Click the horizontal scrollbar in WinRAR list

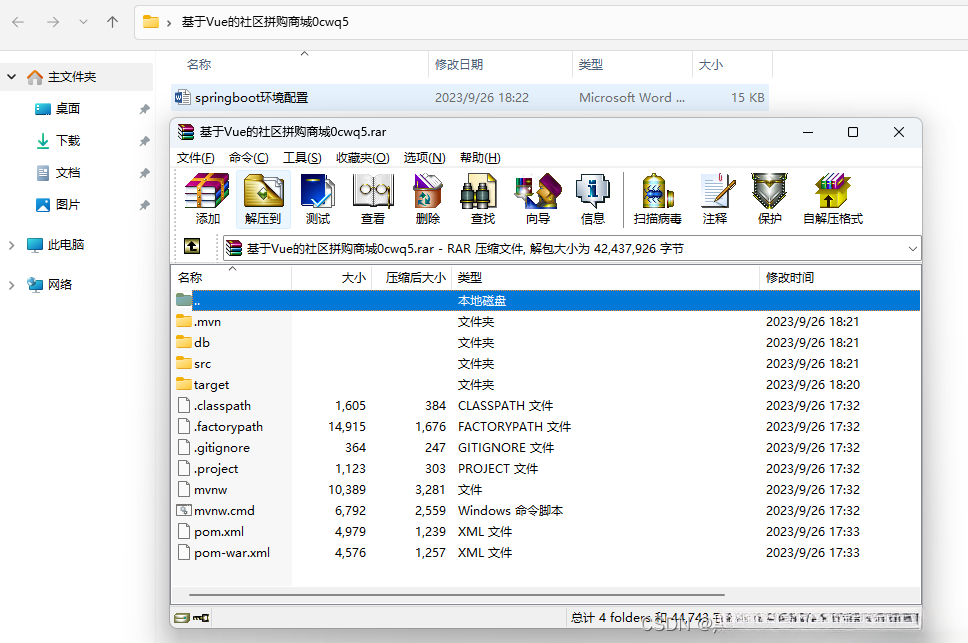click(457, 595)
